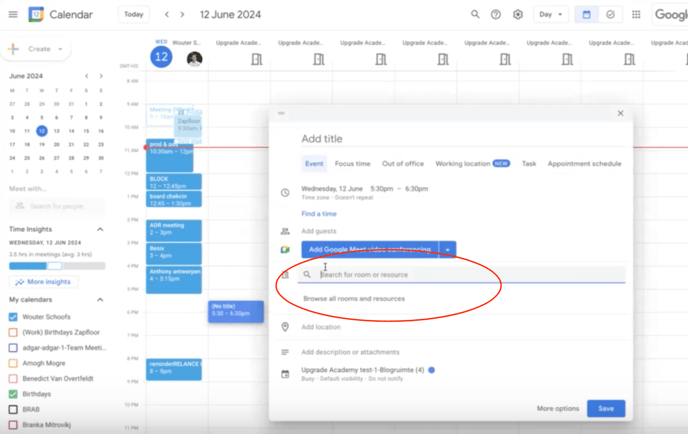Open More options for the event
This screenshot has width=688, height=434.
click(558, 409)
